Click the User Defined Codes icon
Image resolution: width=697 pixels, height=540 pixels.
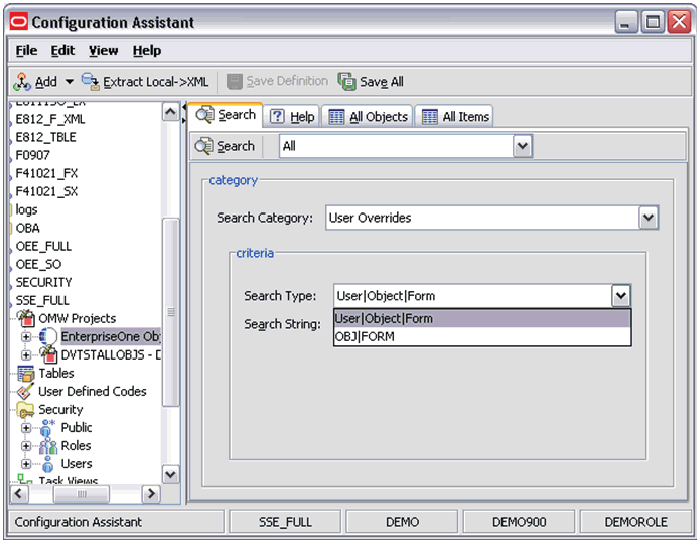click(26, 392)
